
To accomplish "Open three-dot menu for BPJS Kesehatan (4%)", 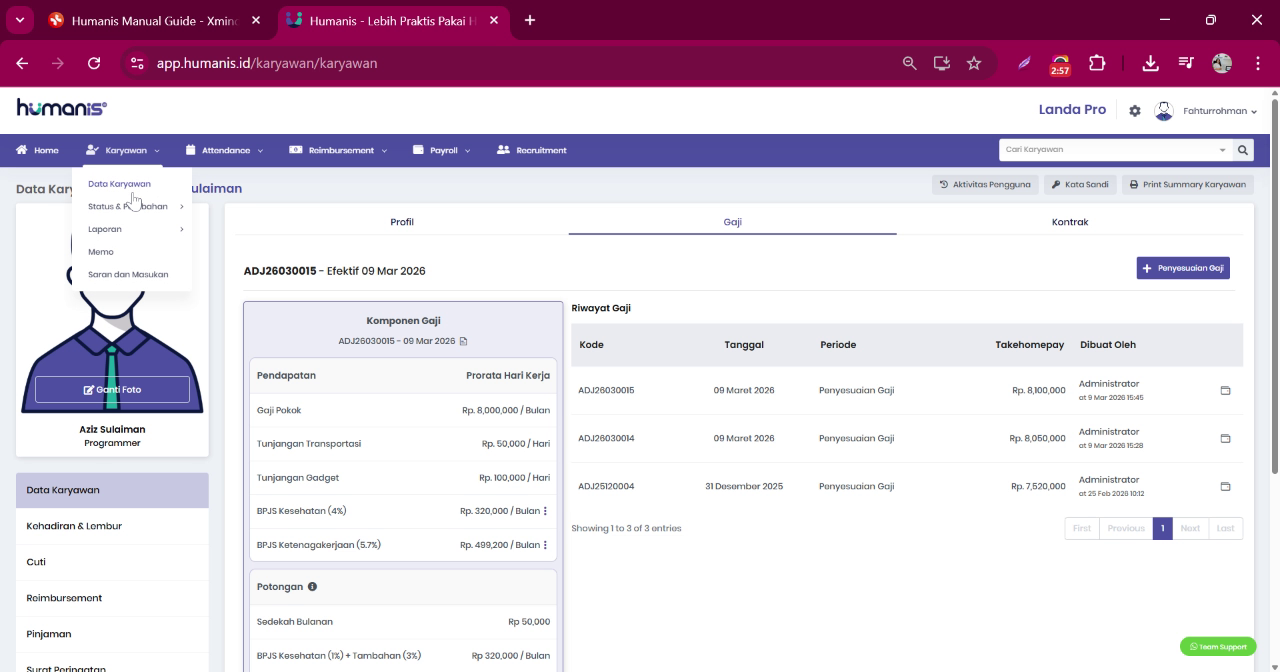I will [x=545, y=511].
